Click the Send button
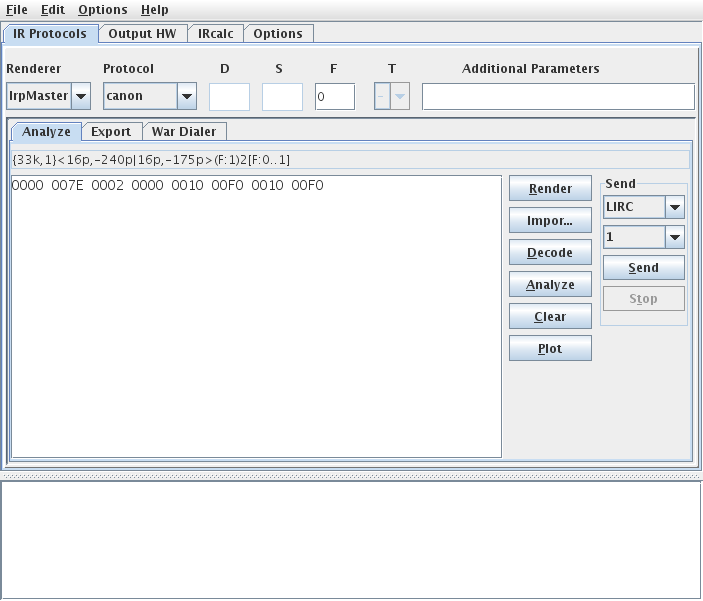The image size is (703, 601). 643,267
